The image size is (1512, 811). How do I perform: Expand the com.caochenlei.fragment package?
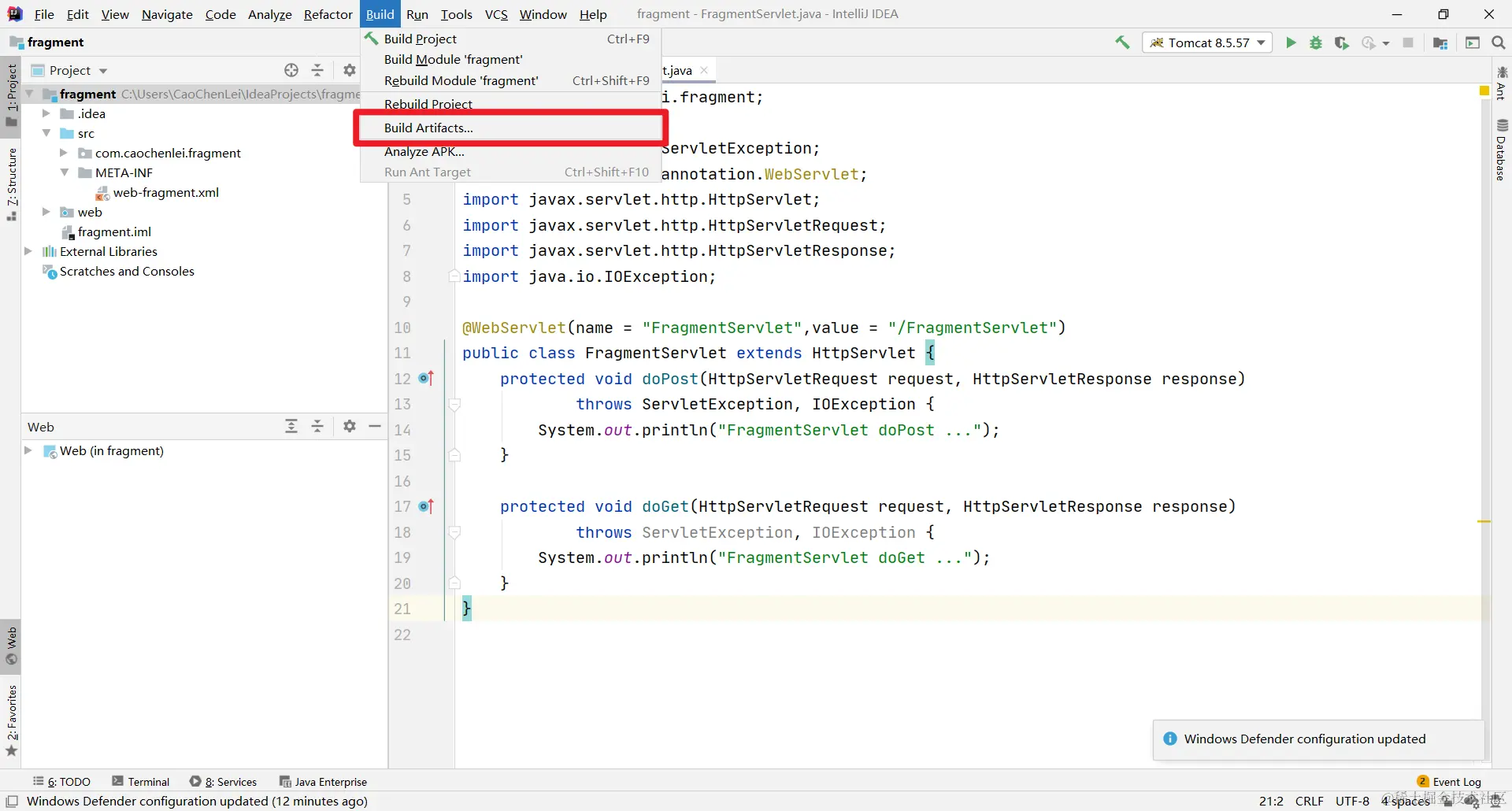[x=64, y=153]
